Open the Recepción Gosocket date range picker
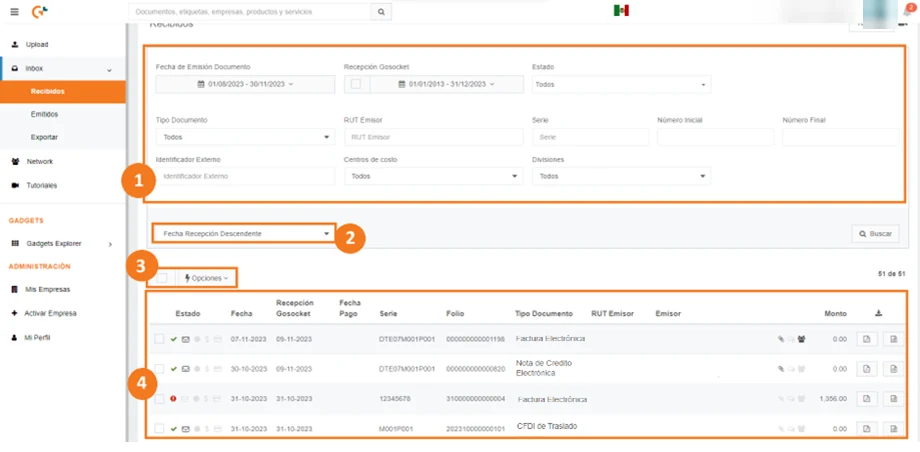The height and width of the screenshot is (452, 920). pos(447,85)
